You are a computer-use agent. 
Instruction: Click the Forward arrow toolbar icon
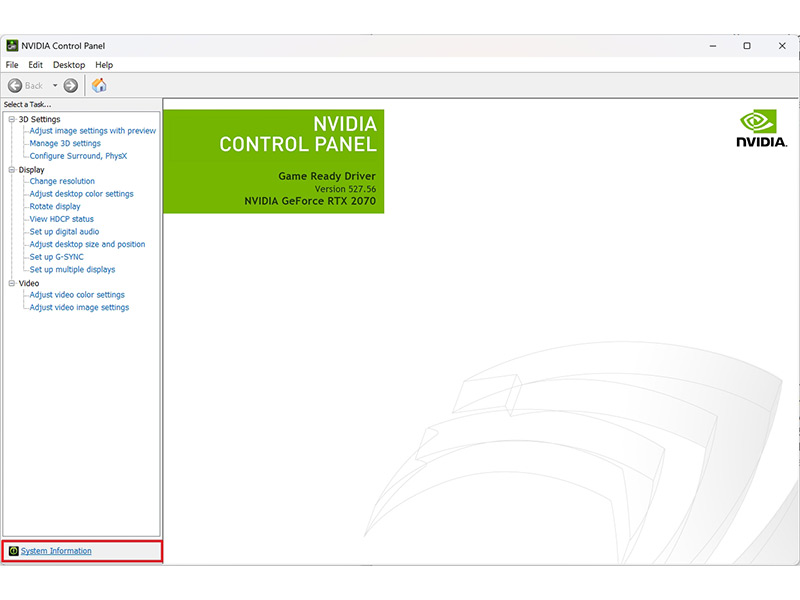coord(70,86)
